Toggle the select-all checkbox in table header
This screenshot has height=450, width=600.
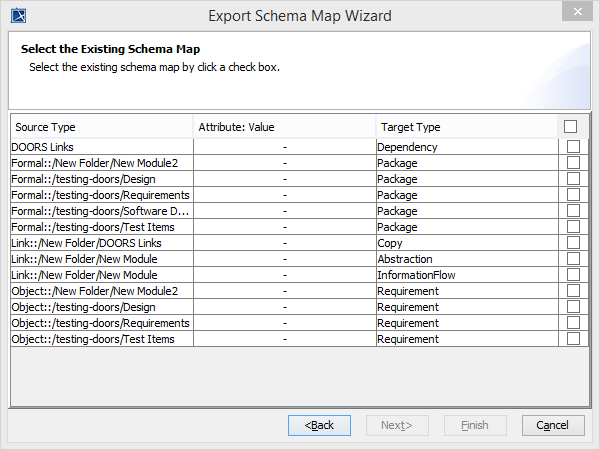coord(571,127)
